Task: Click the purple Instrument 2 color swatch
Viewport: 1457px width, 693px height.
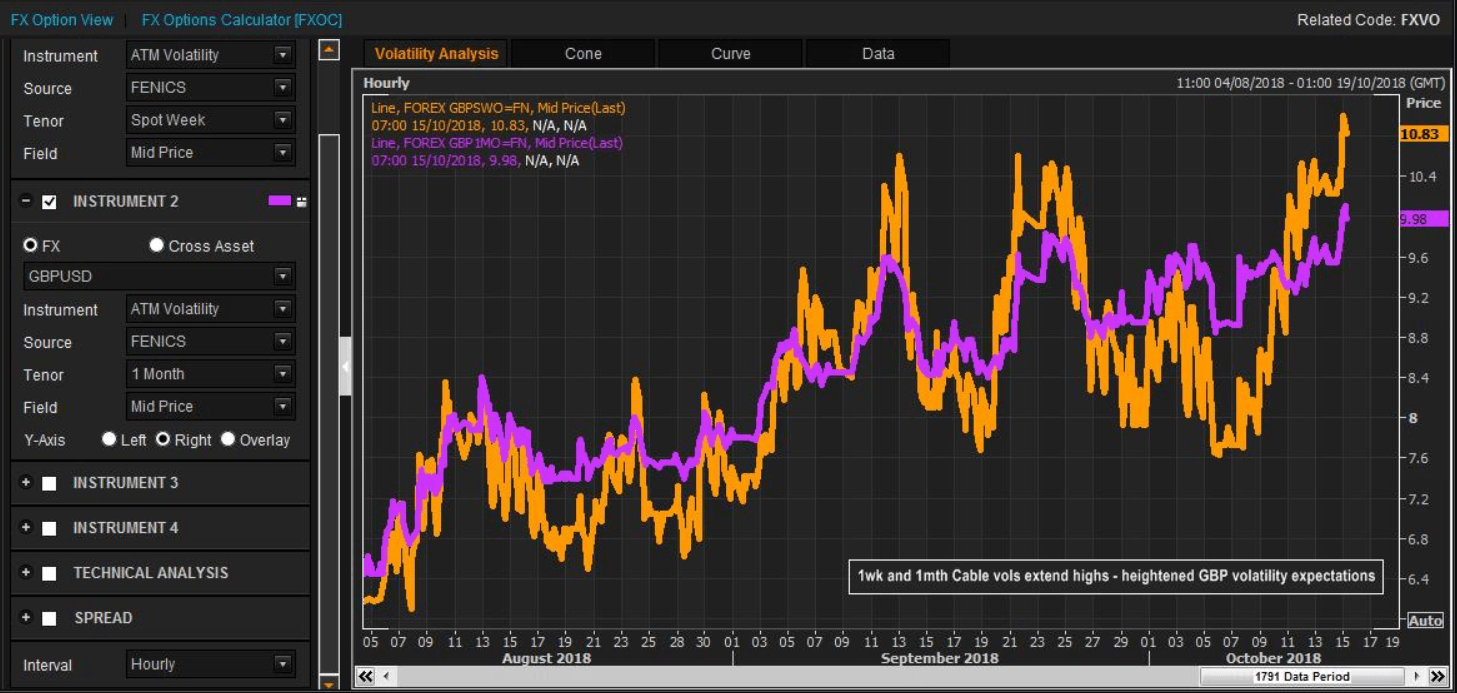Action: click(279, 201)
